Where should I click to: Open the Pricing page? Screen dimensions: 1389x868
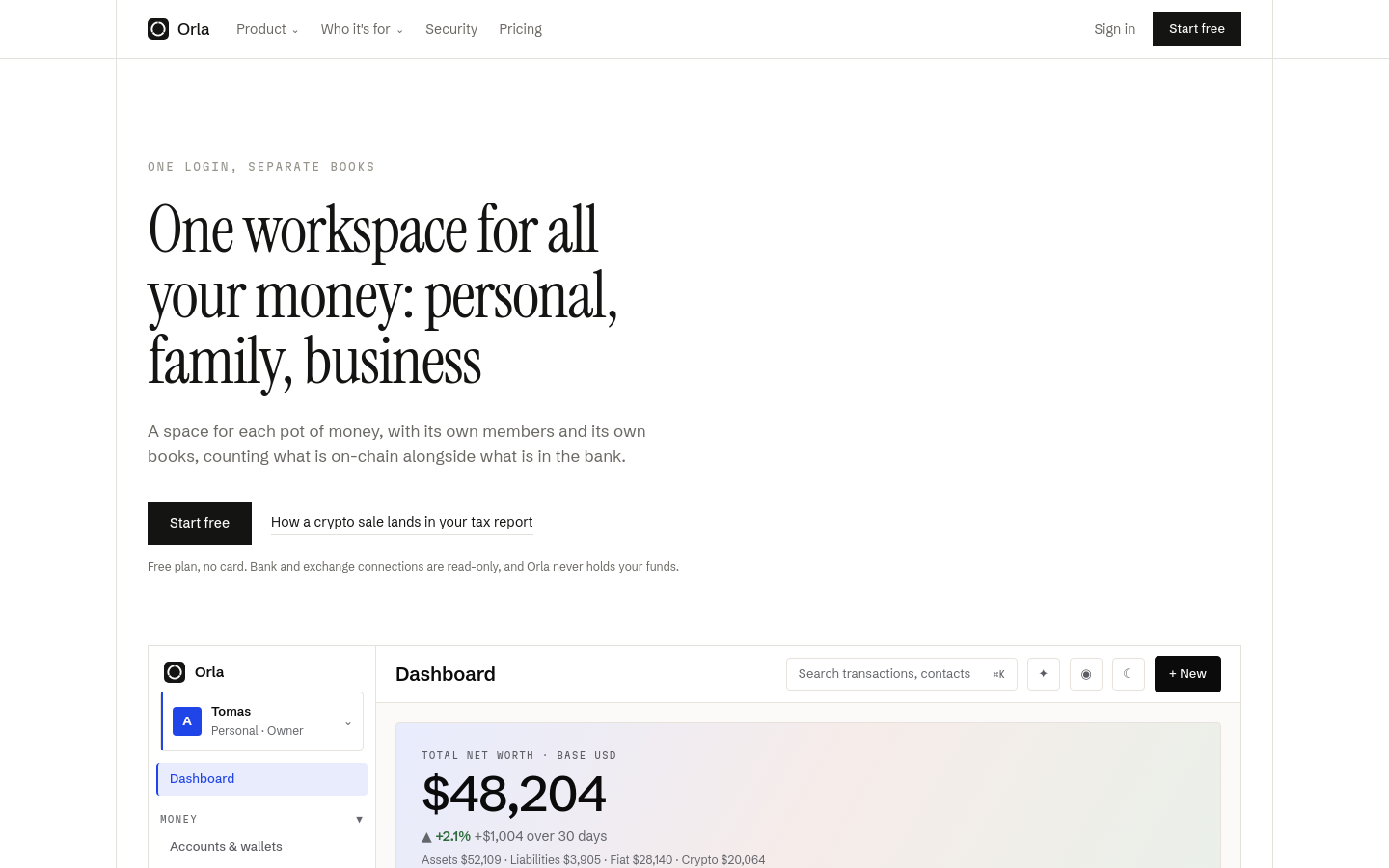pyautogui.click(x=520, y=29)
